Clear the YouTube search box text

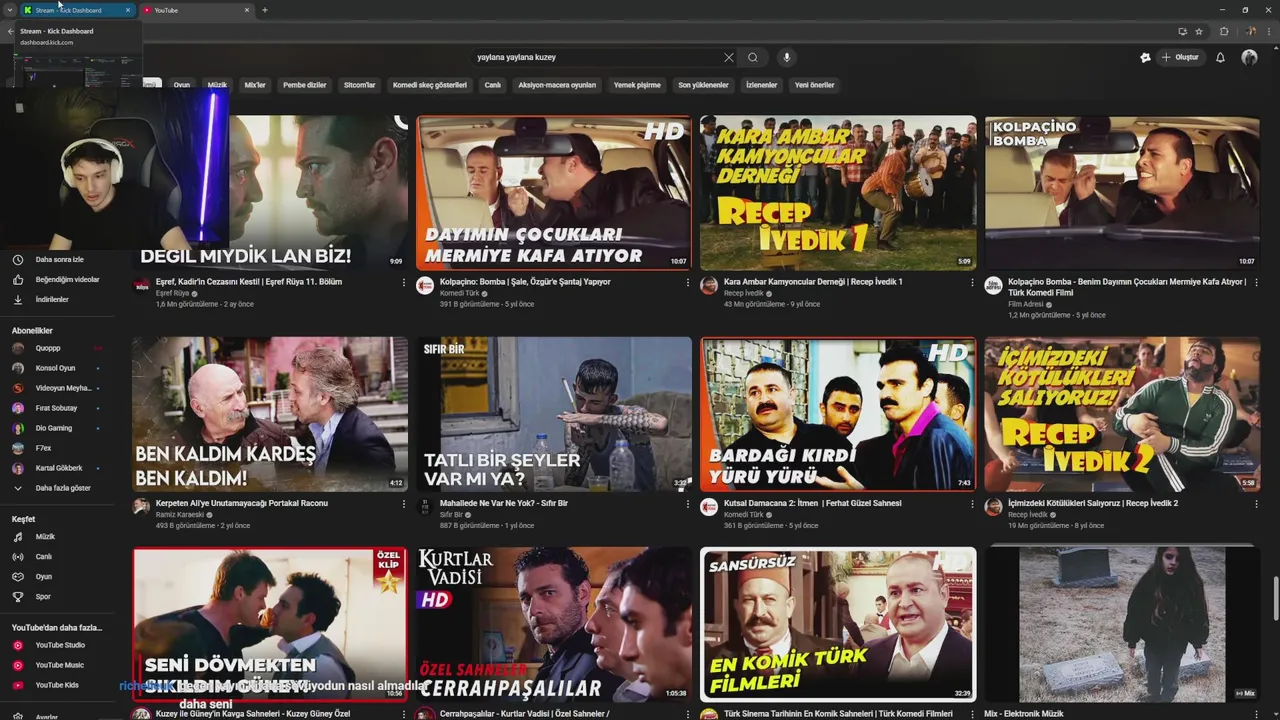728,57
